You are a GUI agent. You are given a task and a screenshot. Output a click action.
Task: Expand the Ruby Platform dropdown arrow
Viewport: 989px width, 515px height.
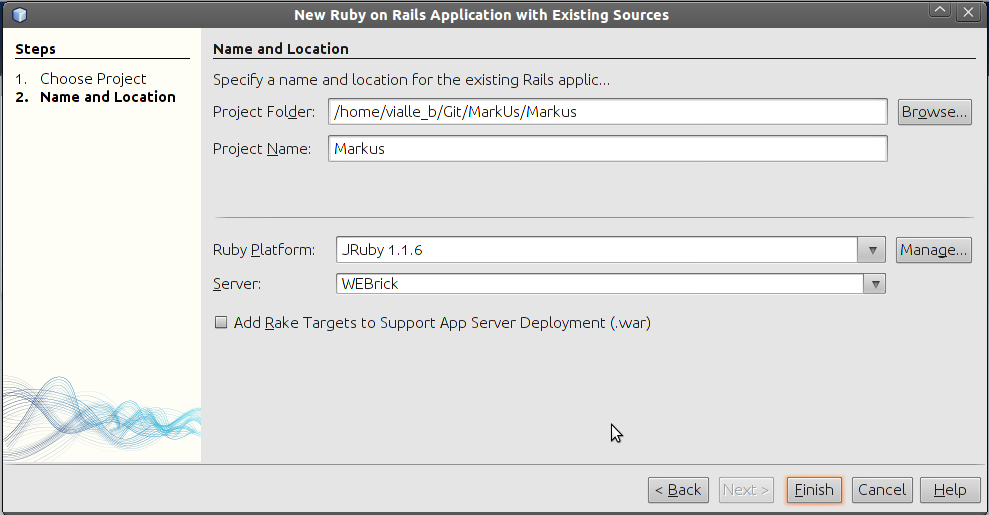[874, 250]
